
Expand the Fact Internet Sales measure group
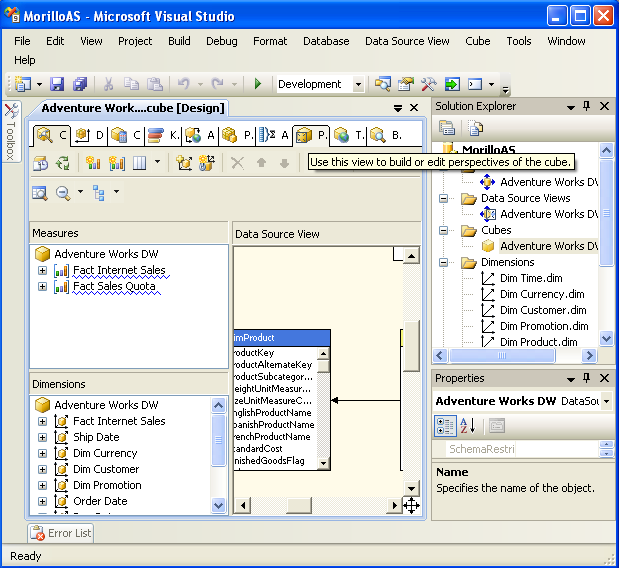point(42,270)
